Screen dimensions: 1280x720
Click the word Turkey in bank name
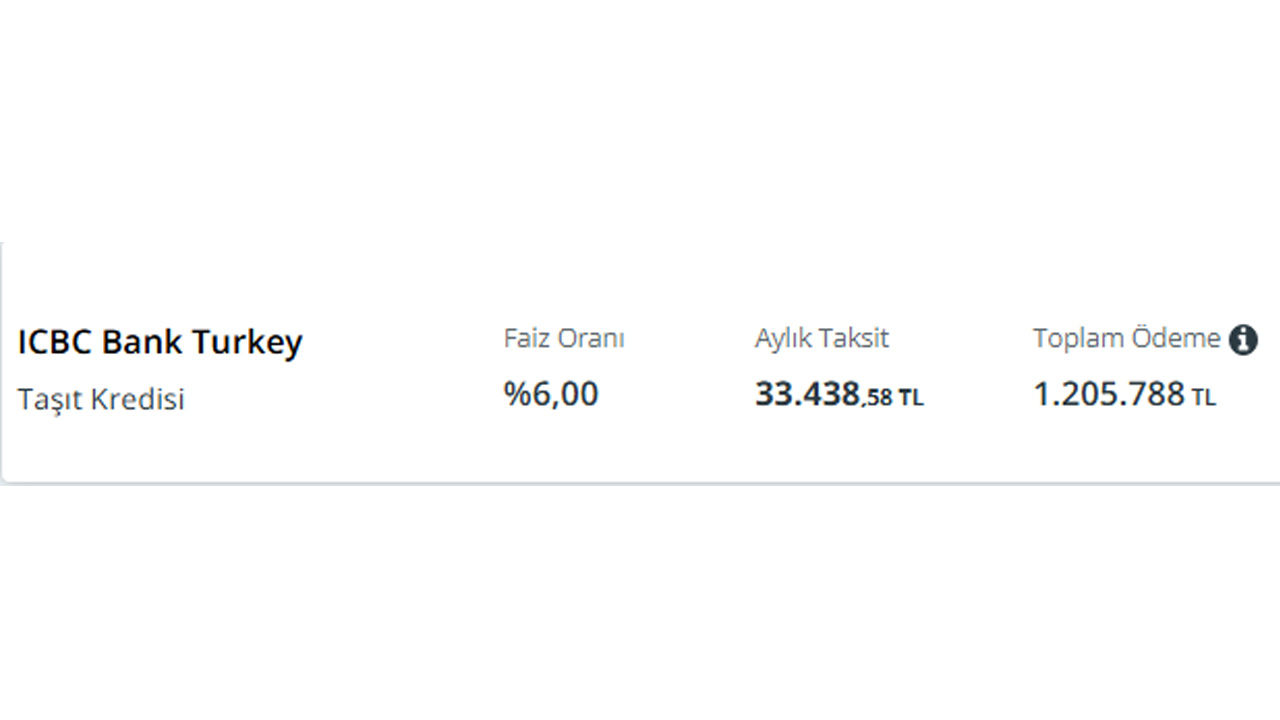(247, 343)
